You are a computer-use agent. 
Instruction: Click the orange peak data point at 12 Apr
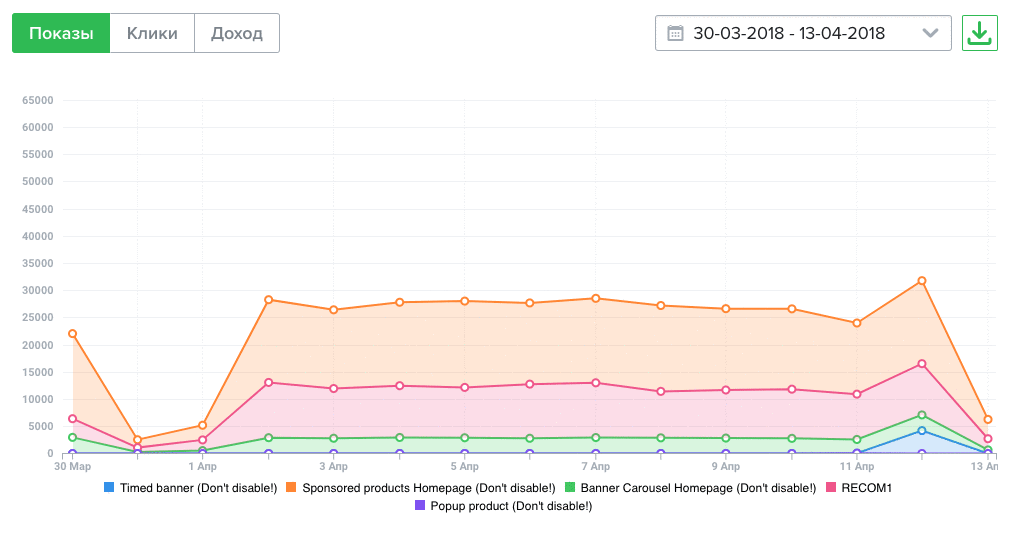click(x=922, y=281)
